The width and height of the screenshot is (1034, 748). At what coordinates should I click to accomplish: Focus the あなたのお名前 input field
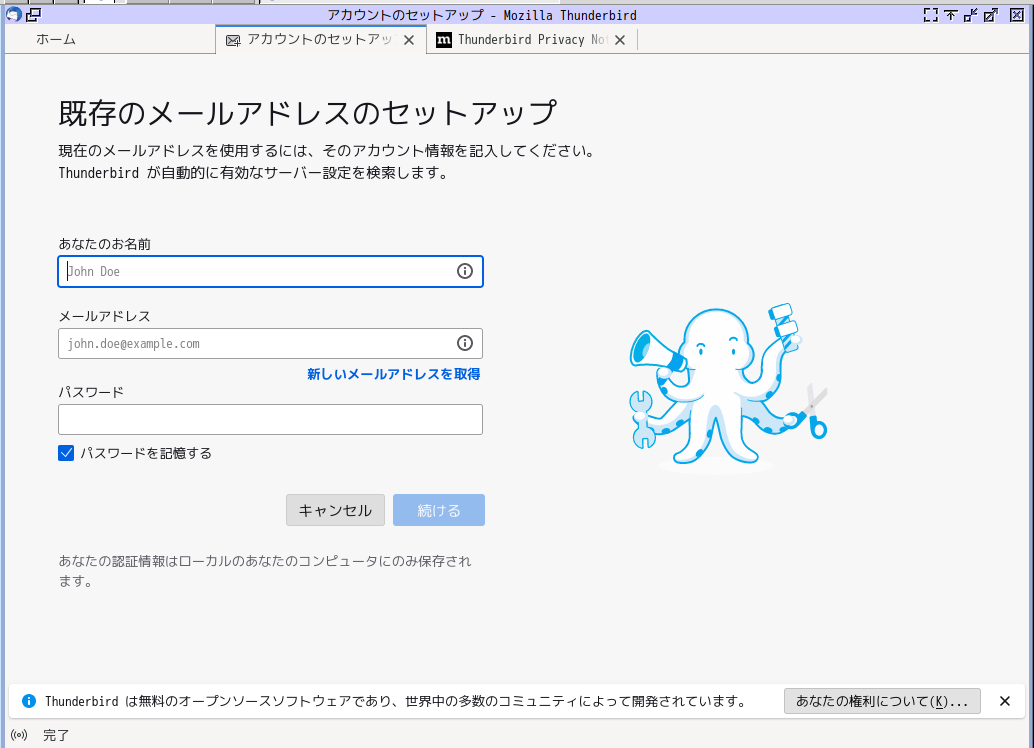270,271
